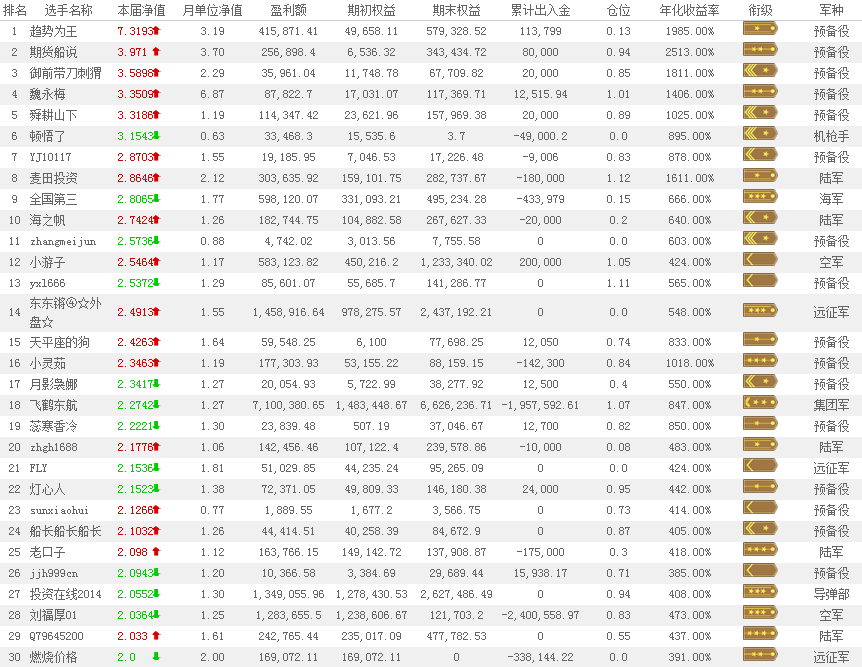Click ending equity 29,689.44 for jjh999cn

pos(456,574)
